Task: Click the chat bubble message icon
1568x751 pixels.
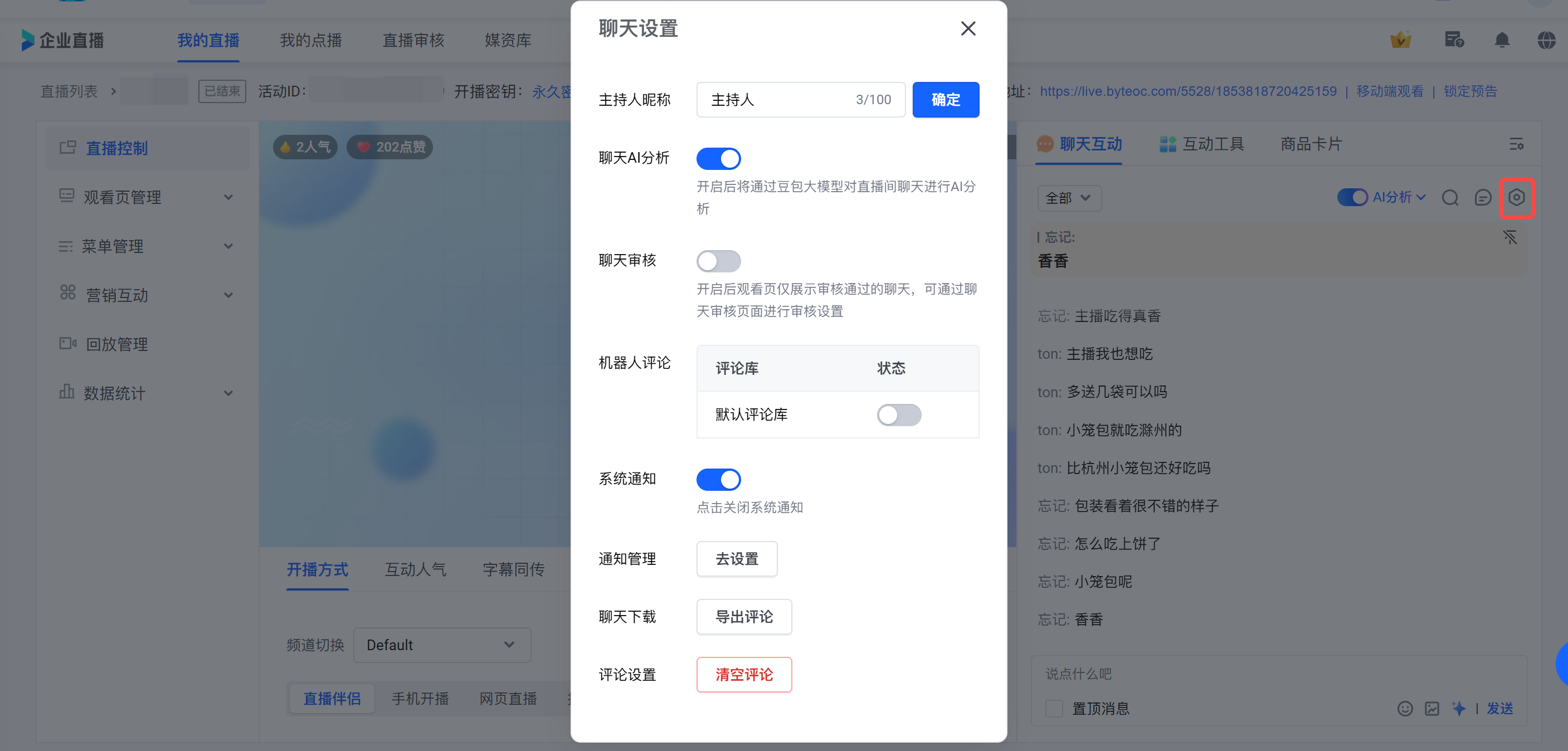Action: [1483, 198]
